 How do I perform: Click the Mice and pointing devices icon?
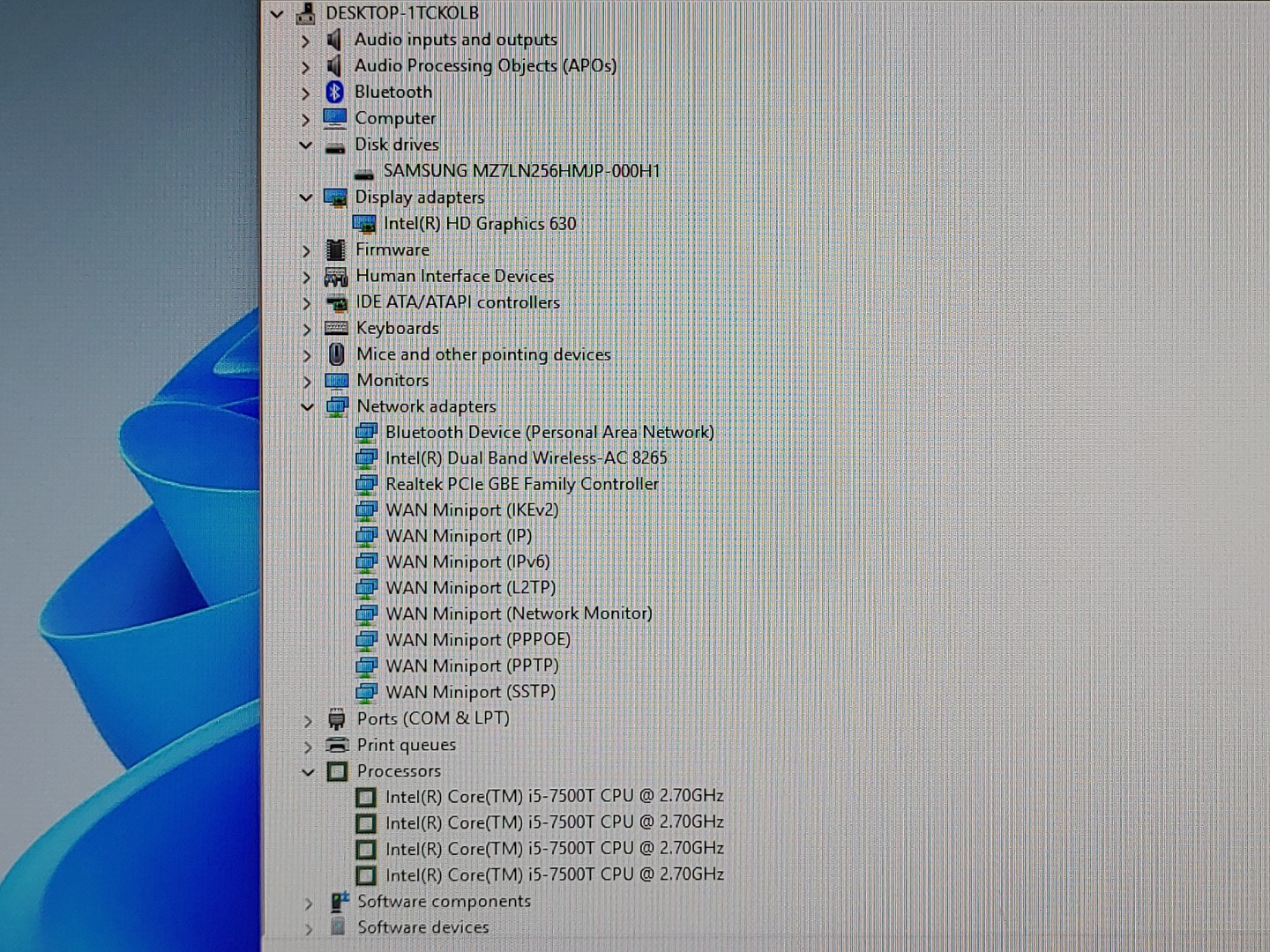click(336, 354)
